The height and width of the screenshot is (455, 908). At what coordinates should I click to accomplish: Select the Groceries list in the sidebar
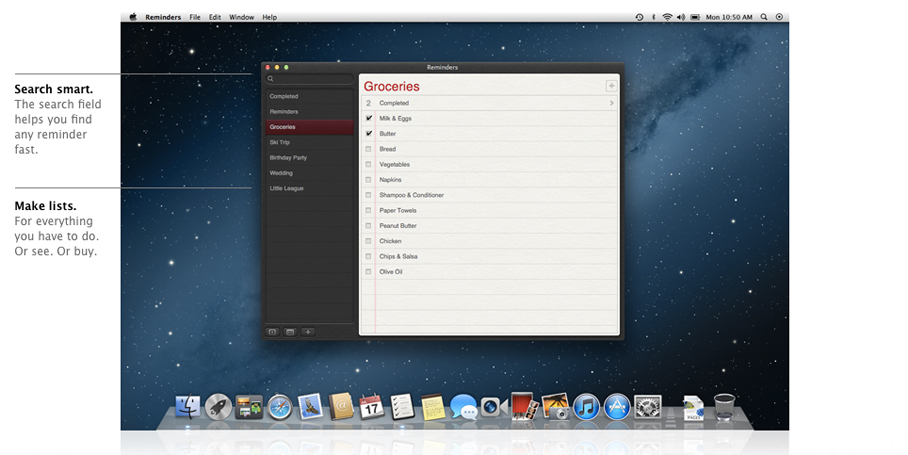309,127
